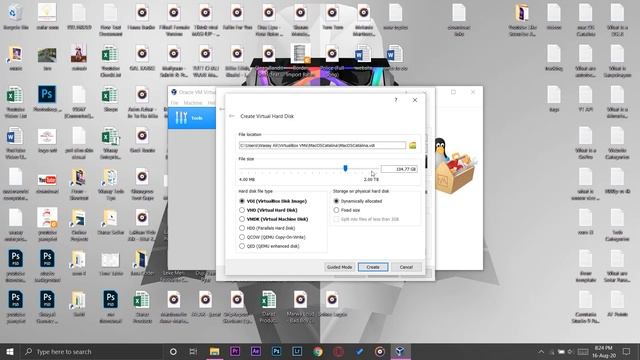Click the file location path field
640x360 pixels.
(x=322, y=145)
